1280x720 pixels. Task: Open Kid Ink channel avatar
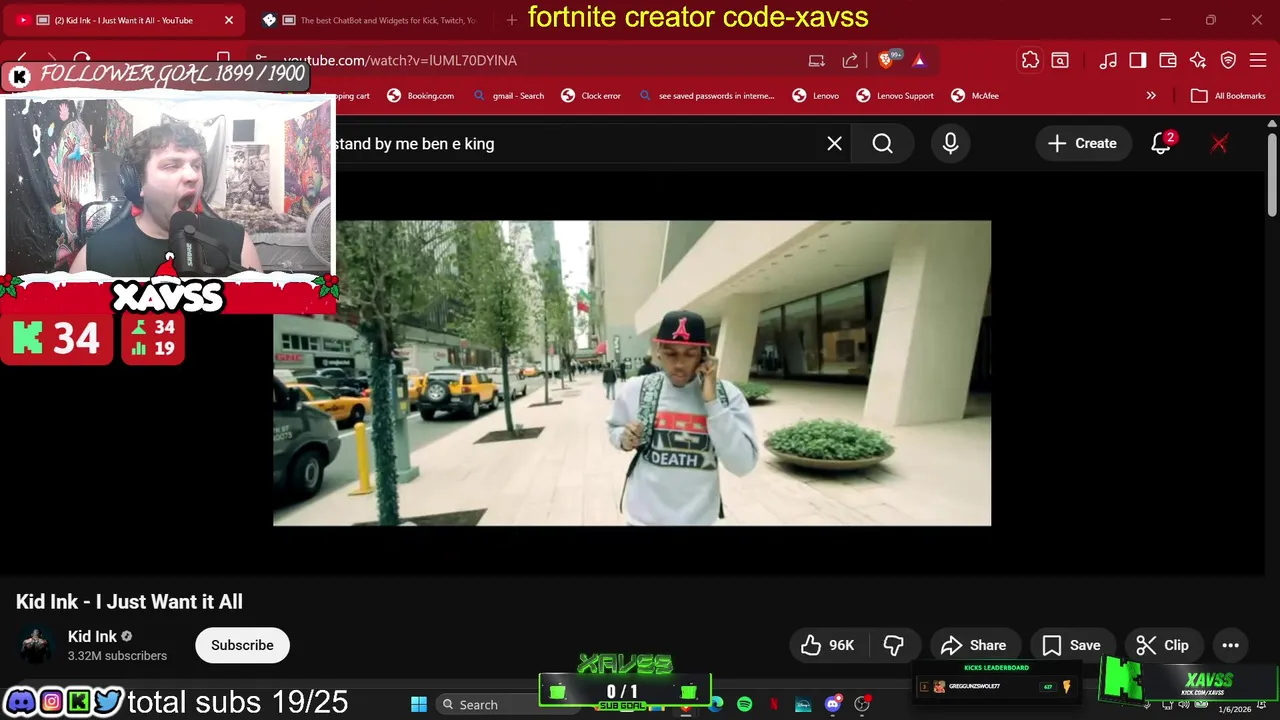pyautogui.click(x=36, y=646)
